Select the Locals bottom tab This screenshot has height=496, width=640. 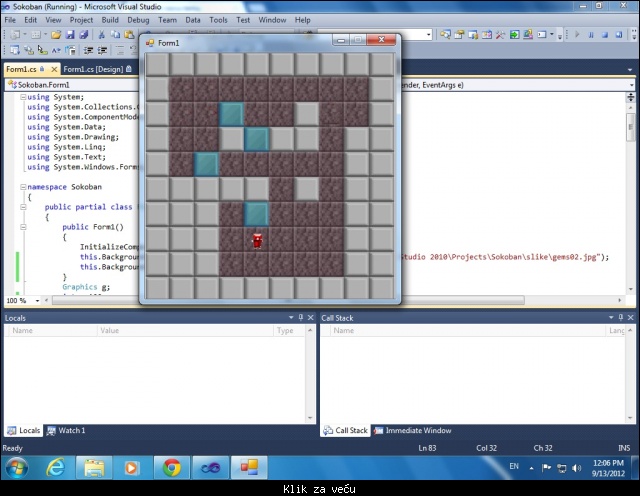point(24,430)
